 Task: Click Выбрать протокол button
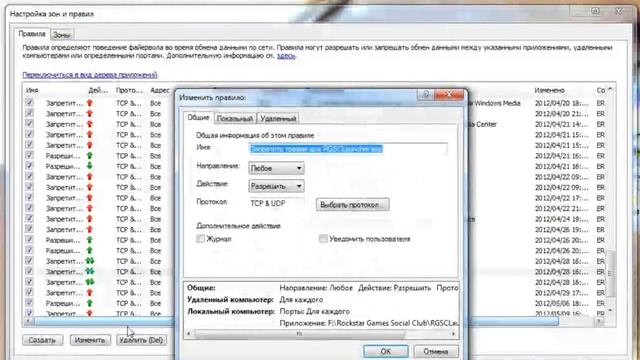(x=353, y=204)
